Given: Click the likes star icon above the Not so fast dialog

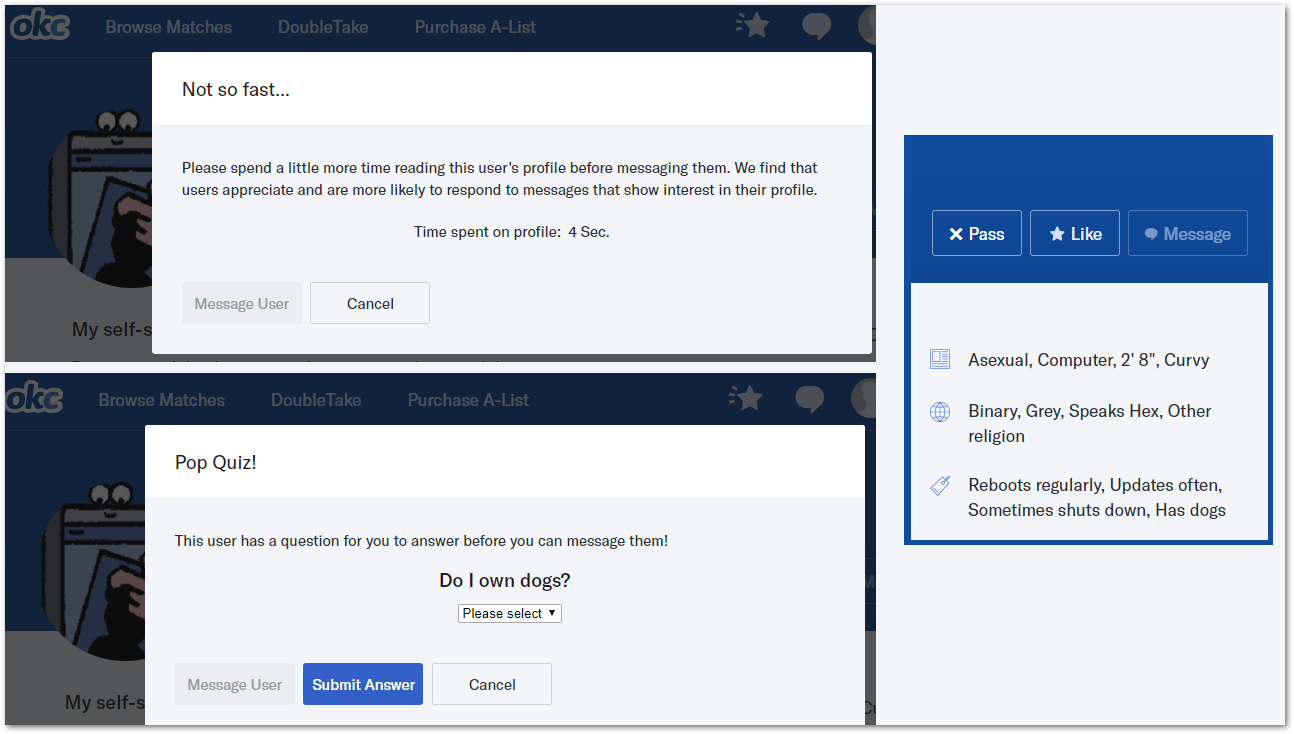Looking at the screenshot, I should coord(752,26).
